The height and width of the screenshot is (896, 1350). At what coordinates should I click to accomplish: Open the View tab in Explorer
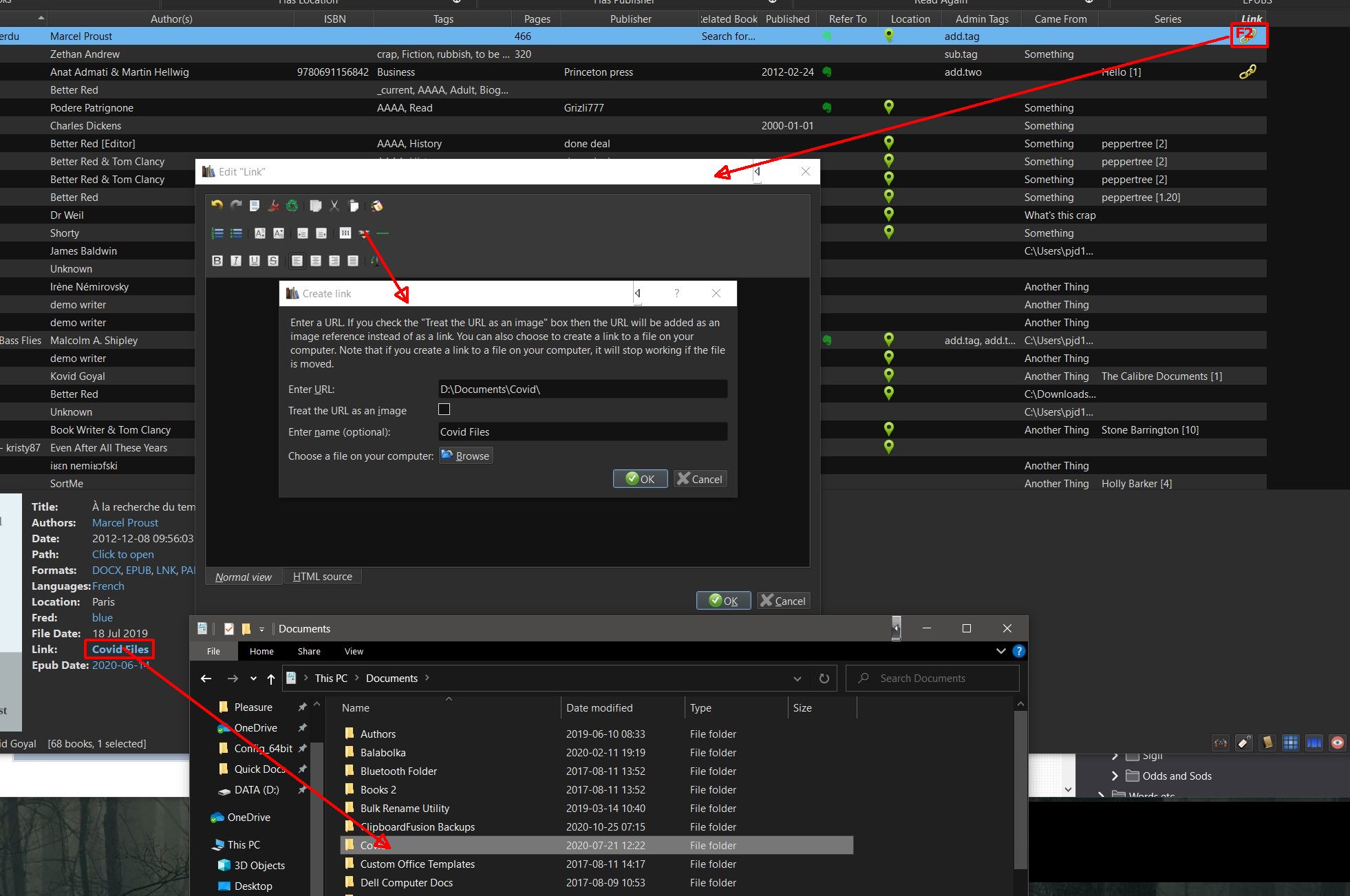click(354, 651)
